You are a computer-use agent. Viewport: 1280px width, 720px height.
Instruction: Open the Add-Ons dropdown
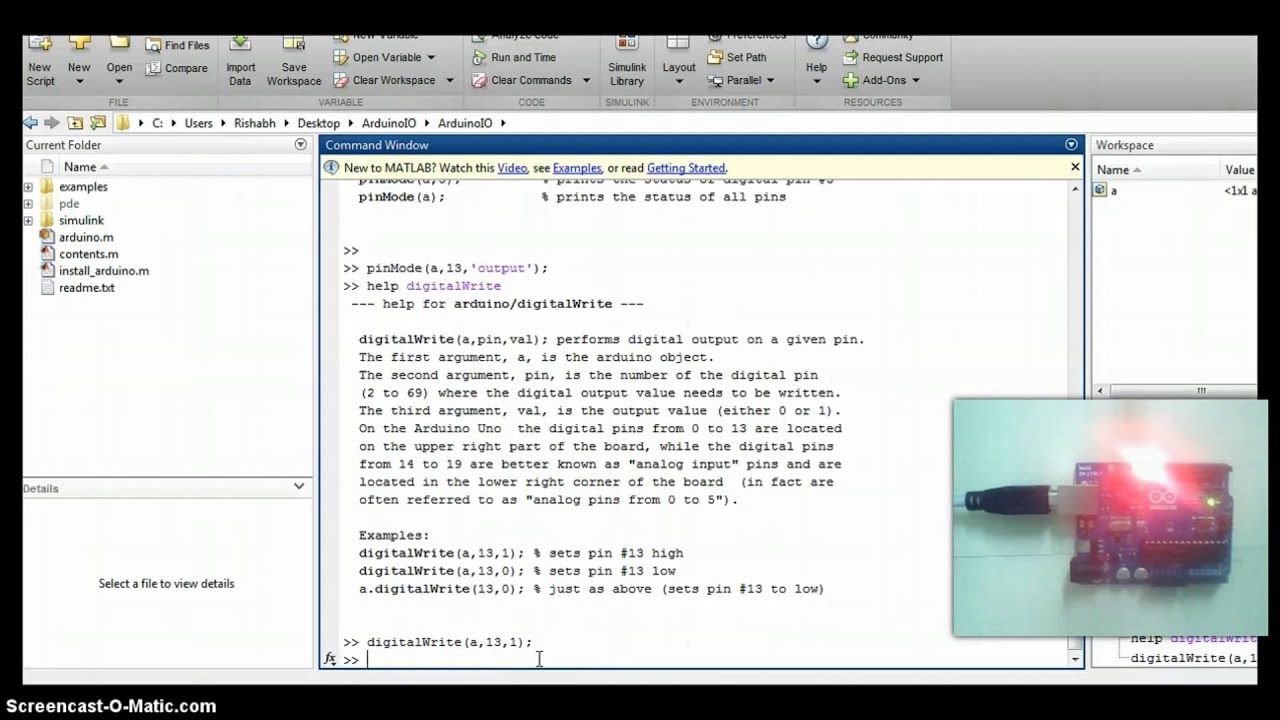tap(881, 80)
